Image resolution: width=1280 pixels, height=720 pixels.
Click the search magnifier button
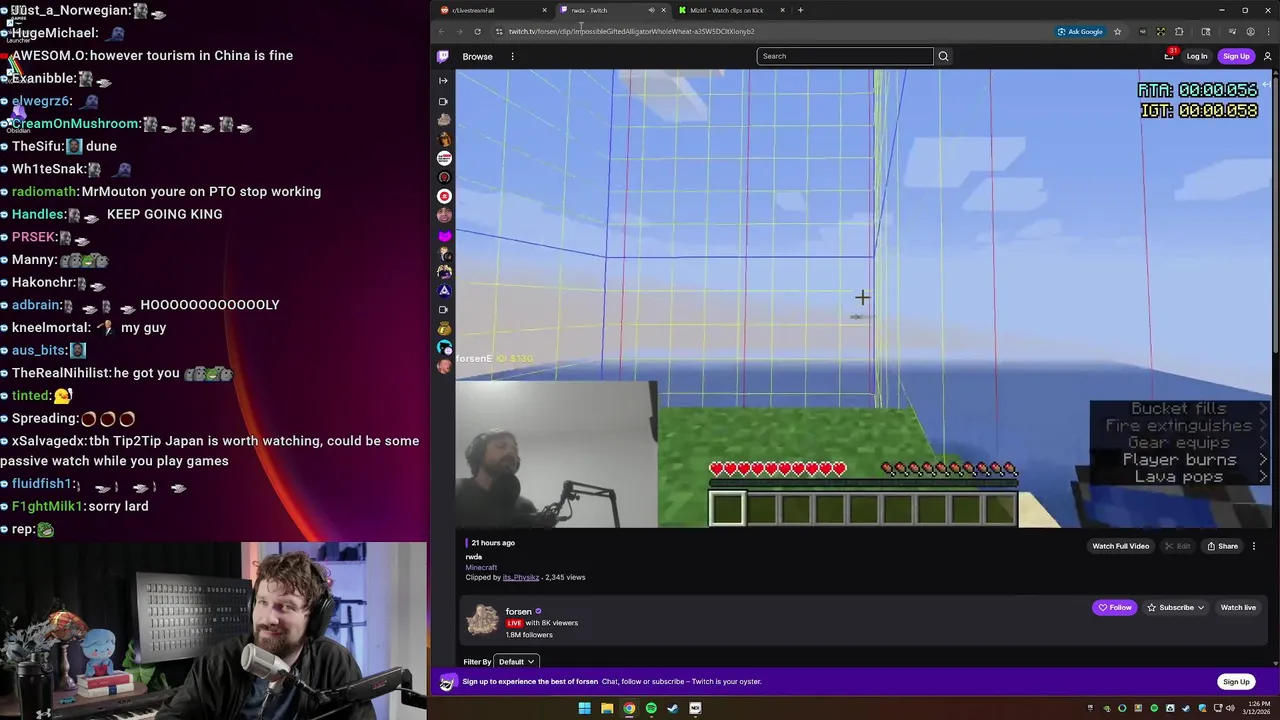[x=943, y=56]
